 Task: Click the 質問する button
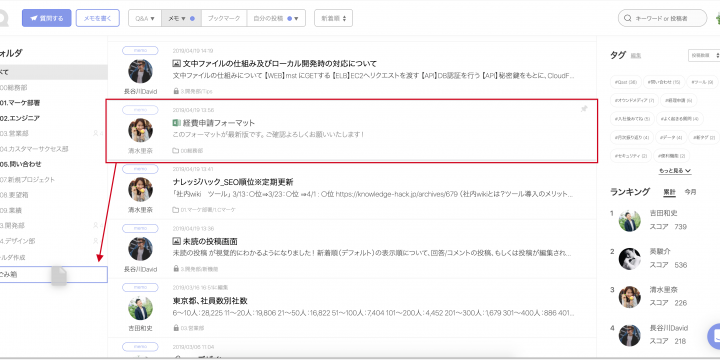coord(47,18)
